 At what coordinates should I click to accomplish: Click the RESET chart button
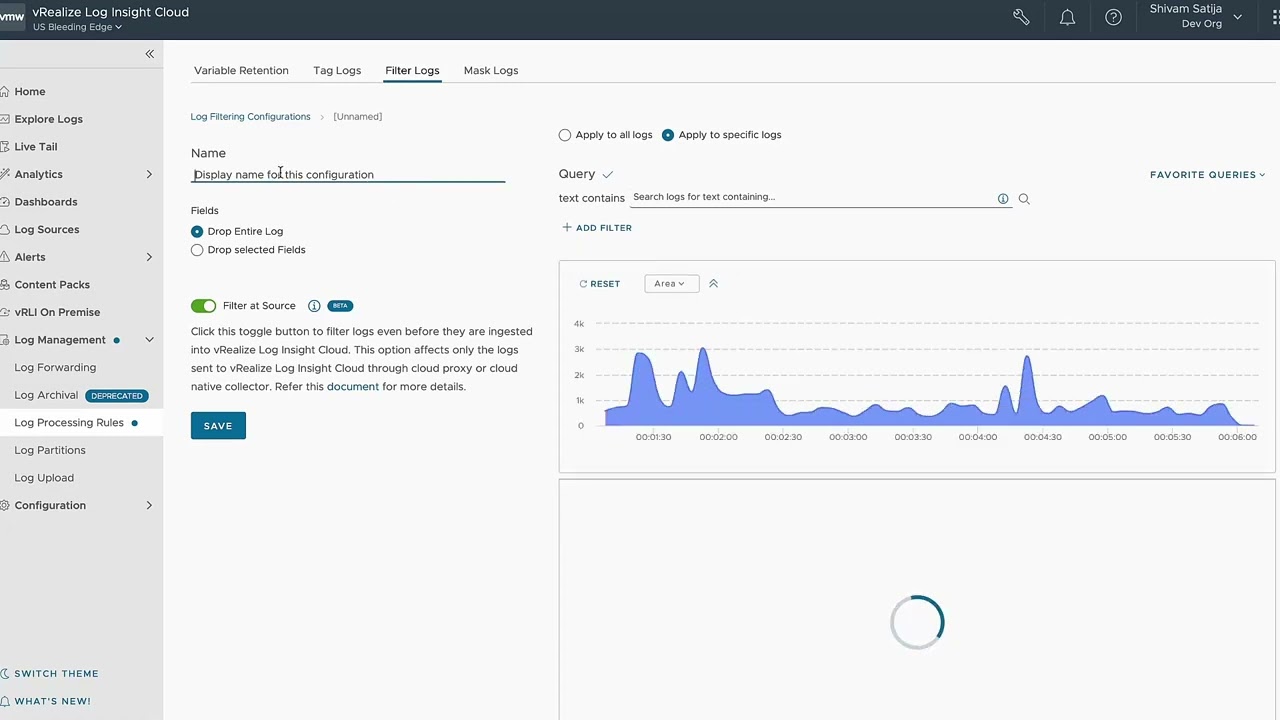coord(600,284)
